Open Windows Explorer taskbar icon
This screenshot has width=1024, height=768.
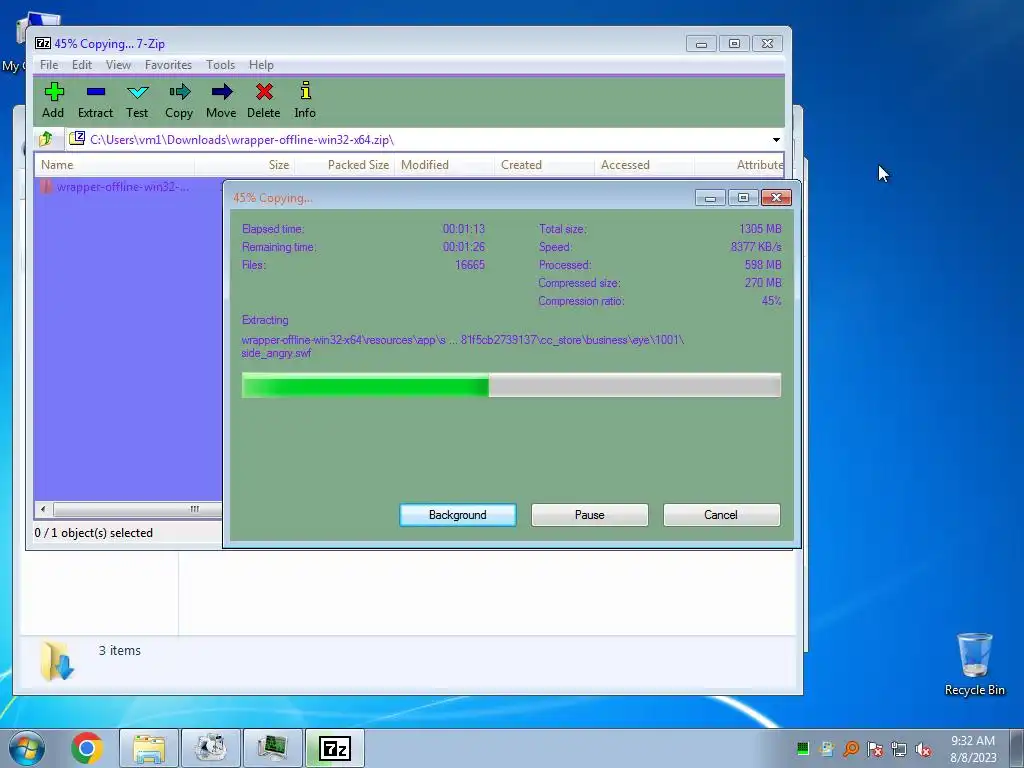point(149,748)
